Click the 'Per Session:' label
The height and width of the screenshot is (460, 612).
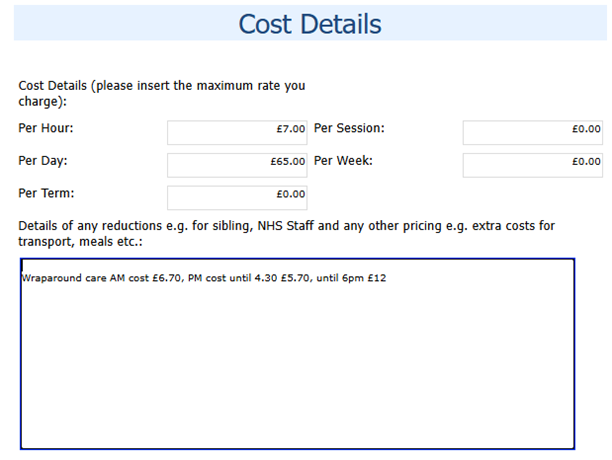coord(349,129)
